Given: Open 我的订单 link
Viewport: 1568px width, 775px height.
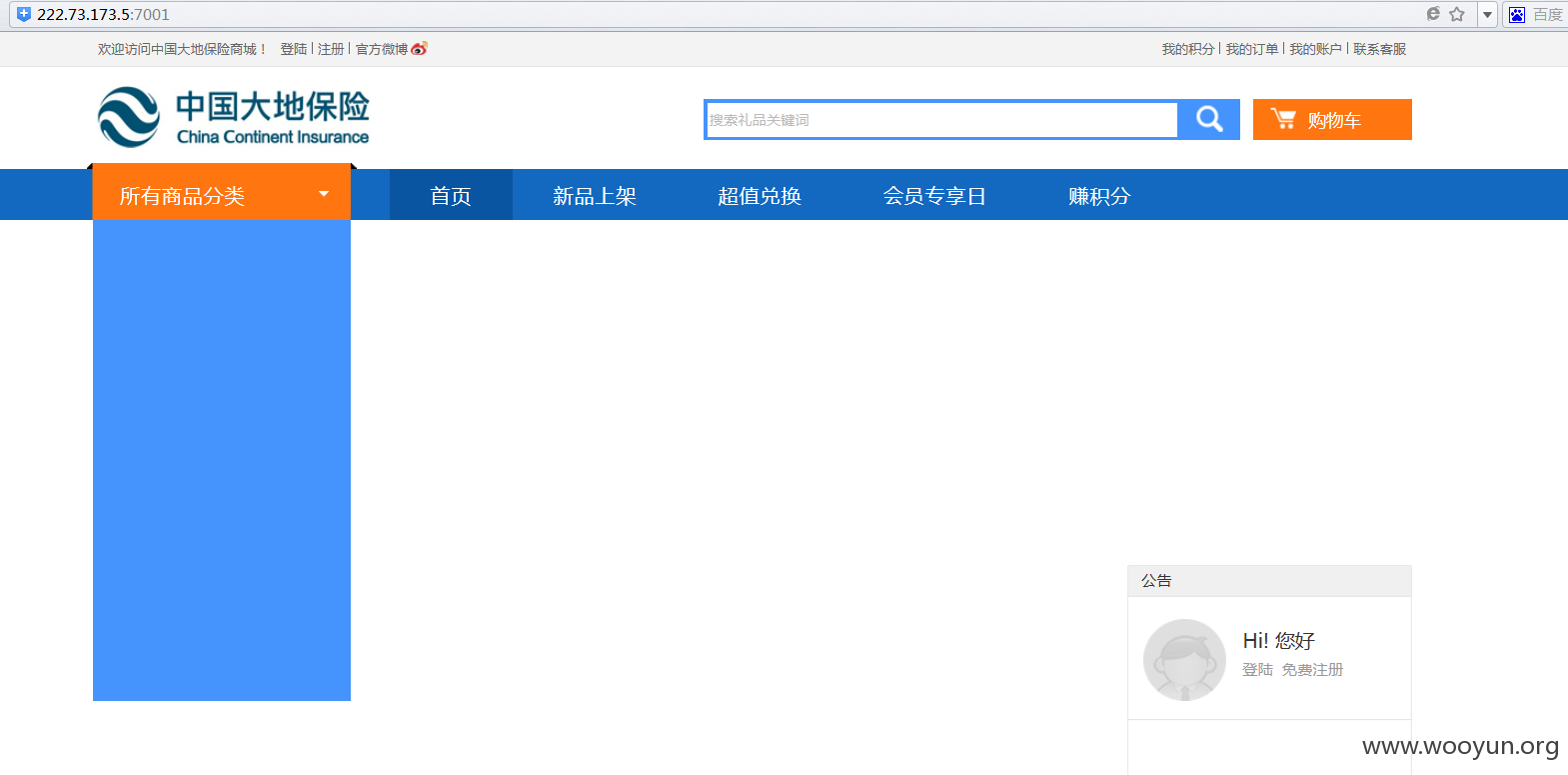Looking at the screenshot, I should click(1252, 49).
